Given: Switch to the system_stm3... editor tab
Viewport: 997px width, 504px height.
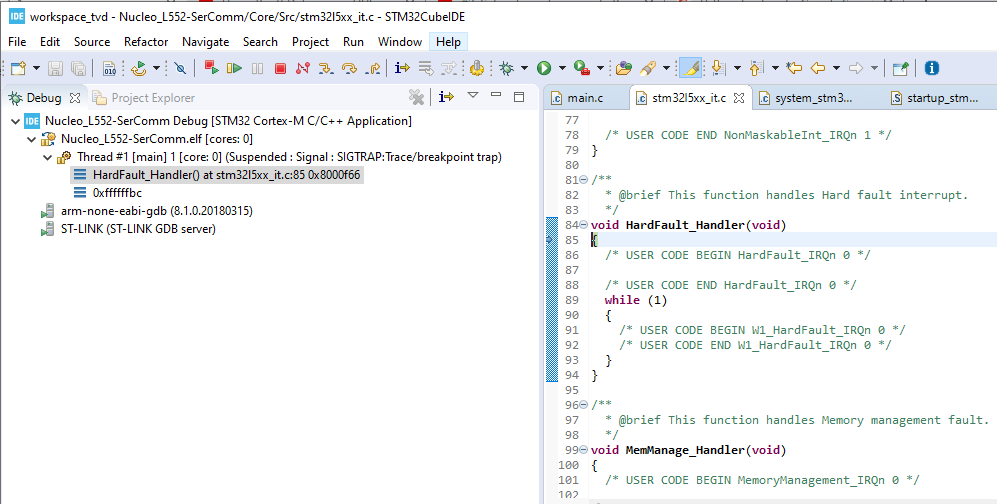Looking at the screenshot, I should tap(805, 98).
